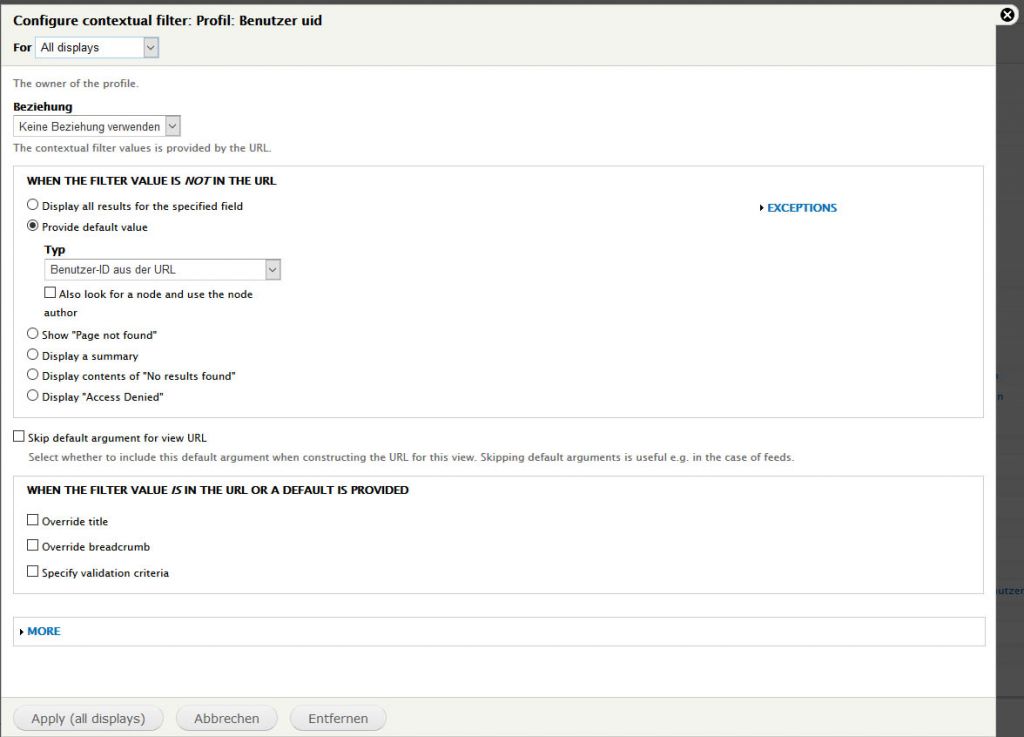
Task: Expand the Exceptions section
Action: click(801, 208)
